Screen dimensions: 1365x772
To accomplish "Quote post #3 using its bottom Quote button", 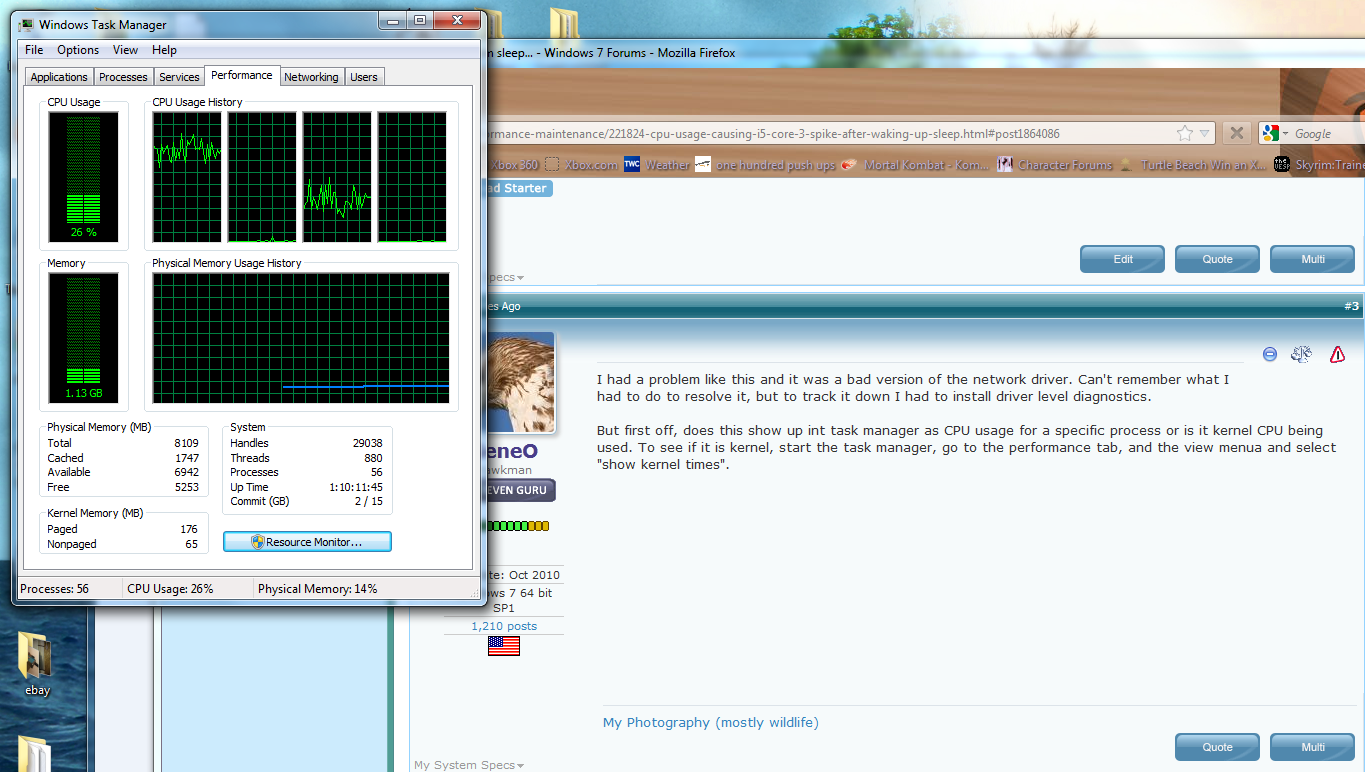I will 1217,747.
